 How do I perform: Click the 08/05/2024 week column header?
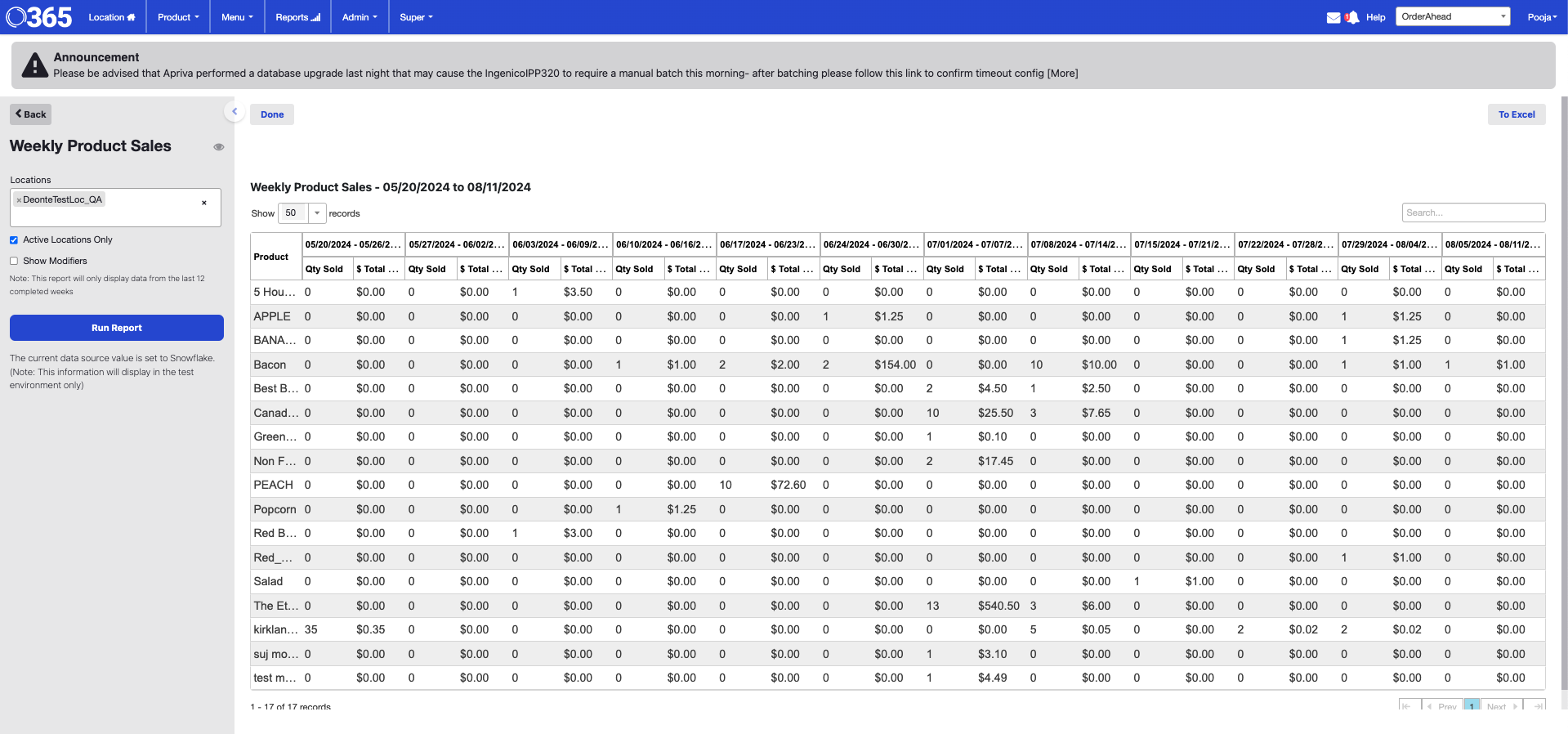coord(1493,244)
